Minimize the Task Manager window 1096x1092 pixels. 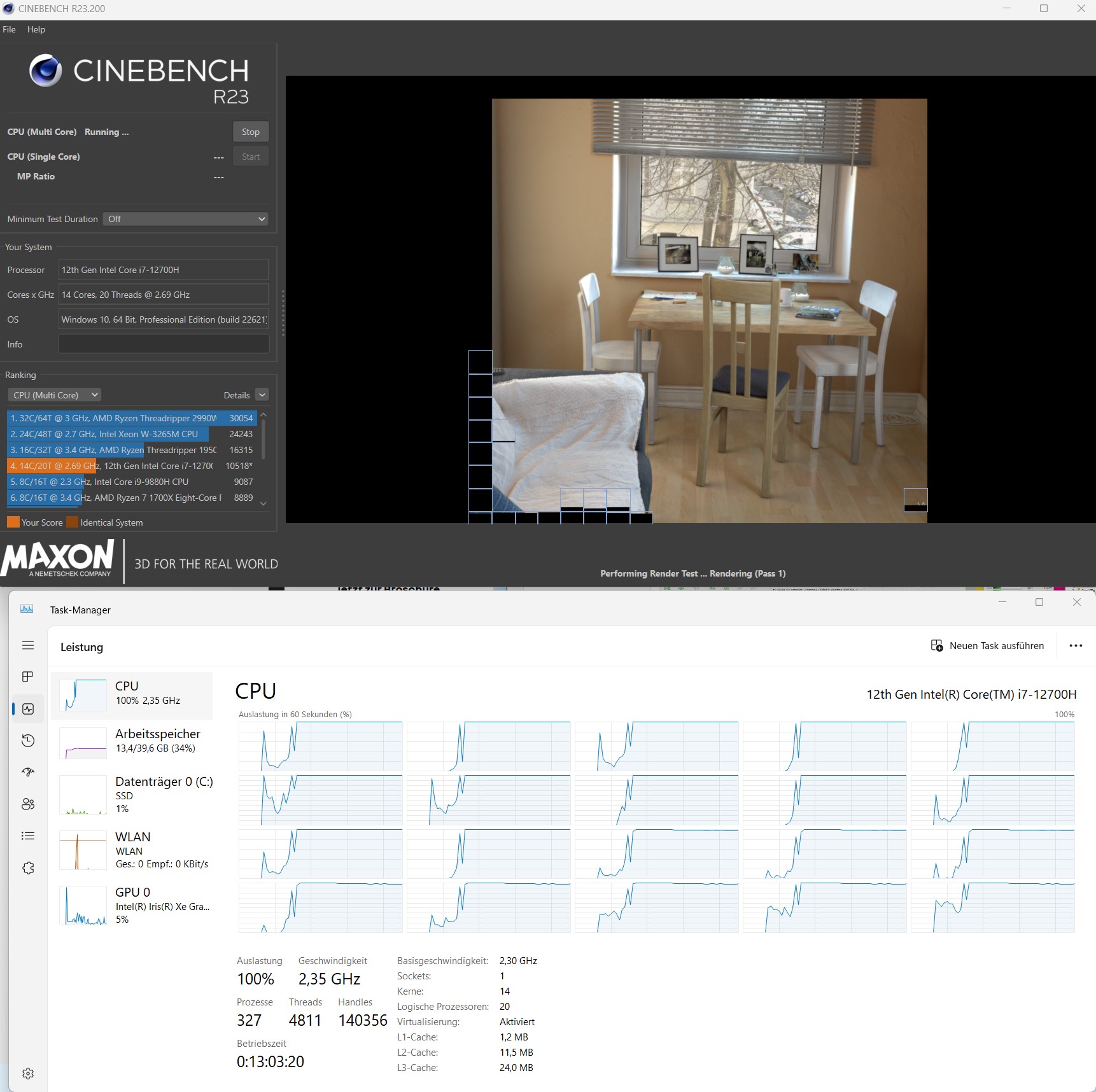1002,602
